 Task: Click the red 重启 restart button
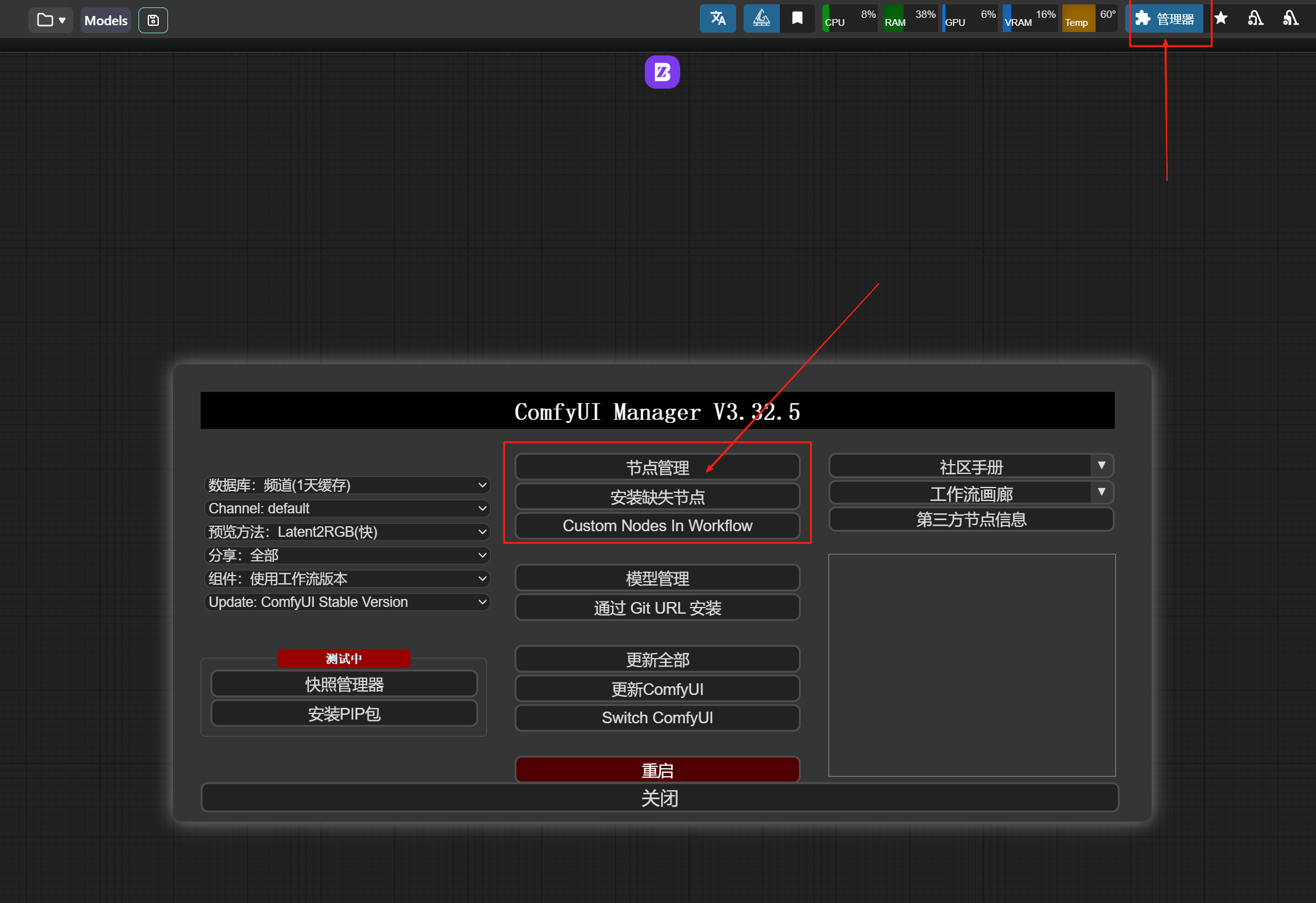click(657, 770)
